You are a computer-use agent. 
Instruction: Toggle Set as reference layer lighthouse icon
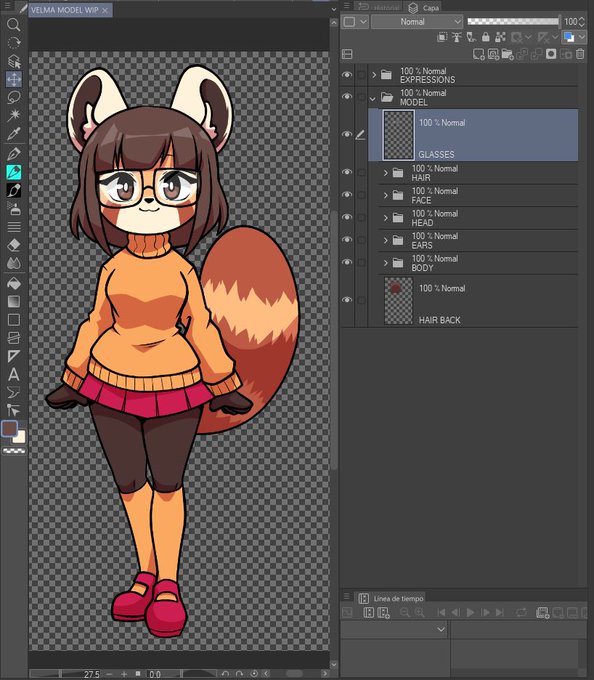tap(456, 37)
